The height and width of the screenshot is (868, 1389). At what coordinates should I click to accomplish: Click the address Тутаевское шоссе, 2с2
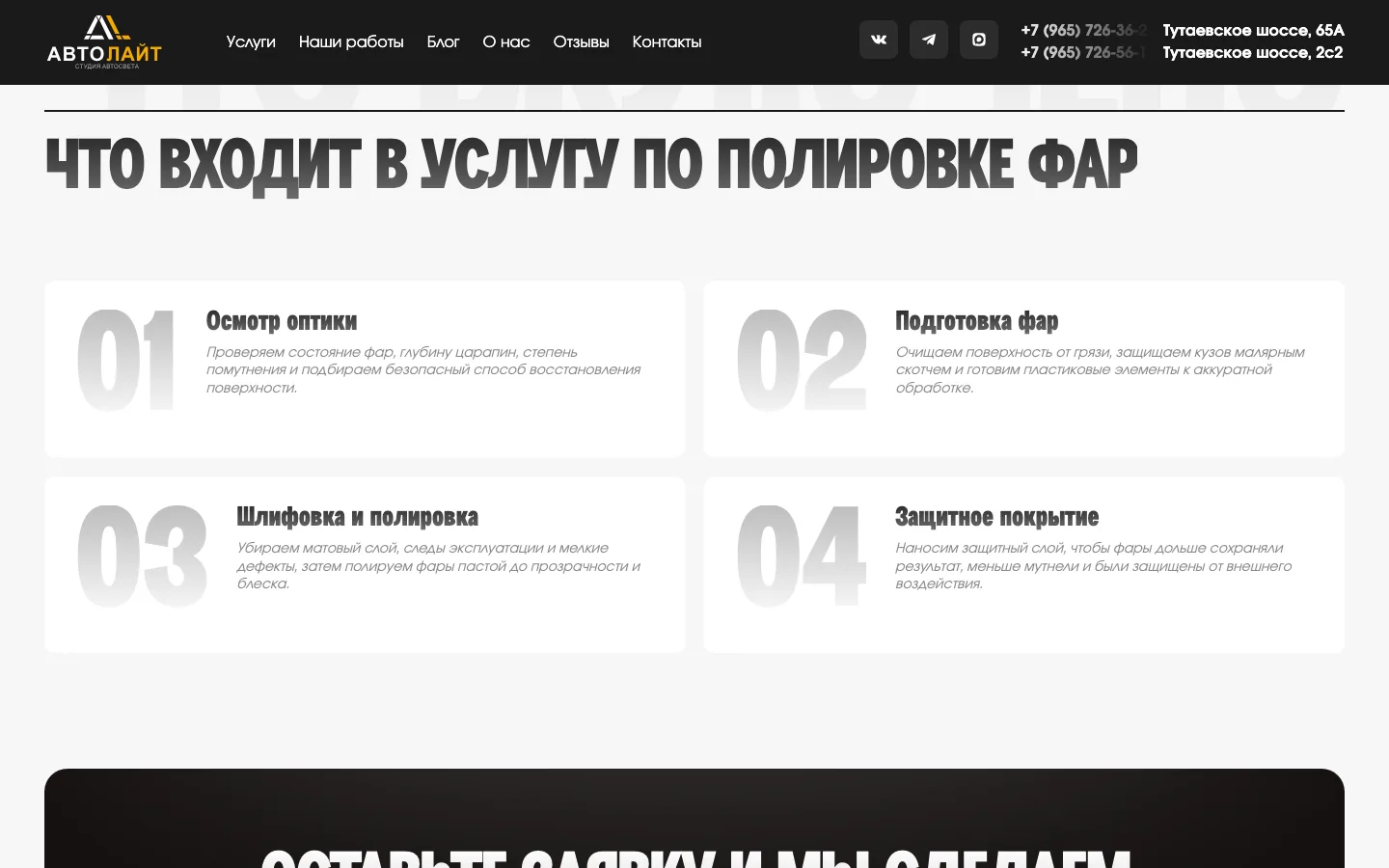pos(1252,52)
